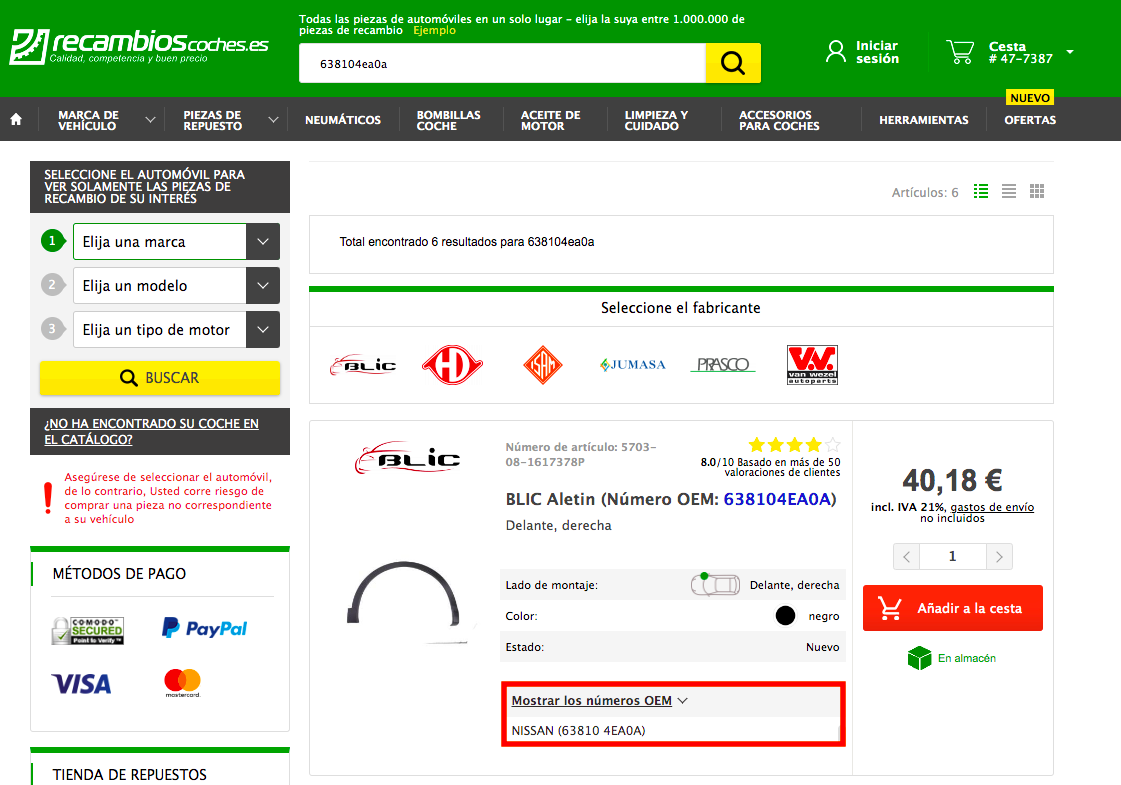This screenshot has height=785, width=1121.
Task: Click the VISA payment logo
Action: click(x=82, y=684)
